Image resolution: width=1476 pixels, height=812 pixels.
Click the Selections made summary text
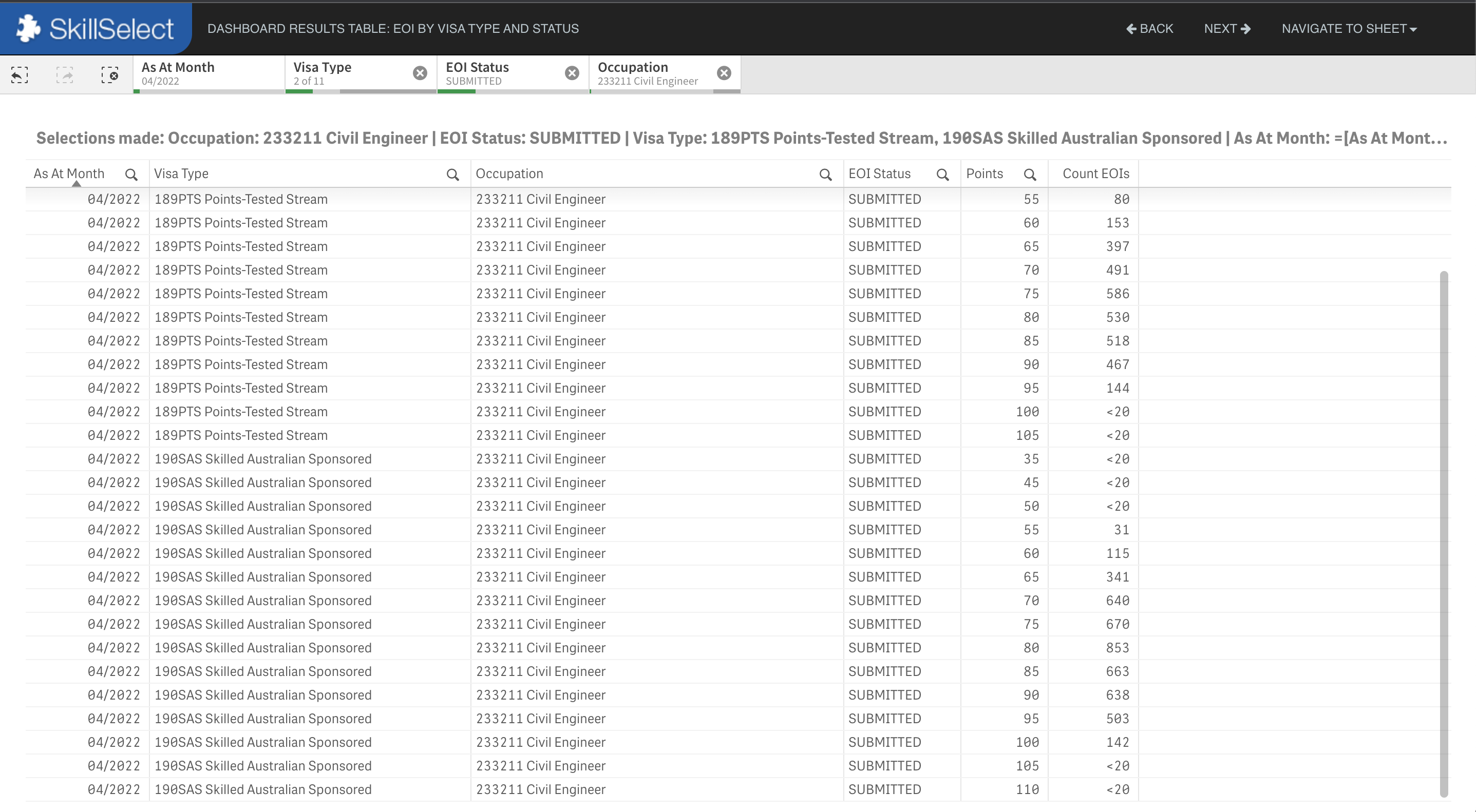742,138
